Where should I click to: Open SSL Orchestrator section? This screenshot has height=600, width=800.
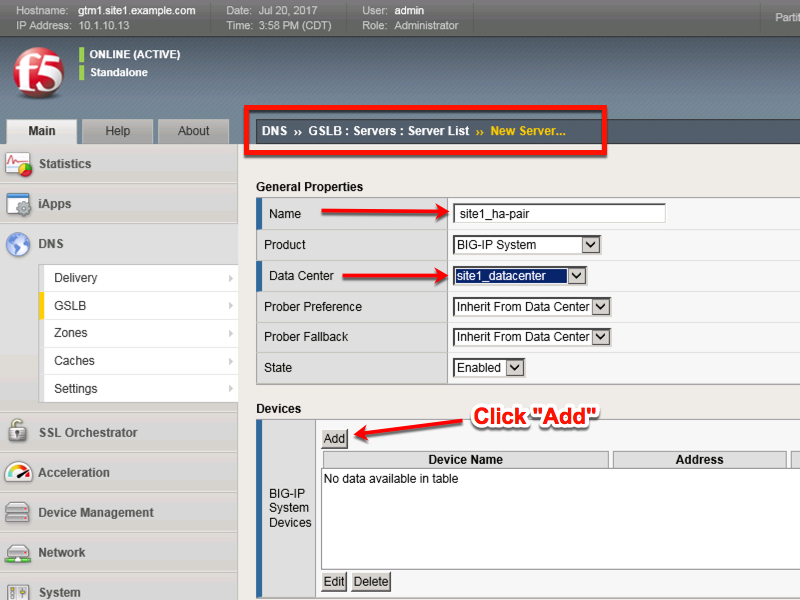click(x=118, y=433)
